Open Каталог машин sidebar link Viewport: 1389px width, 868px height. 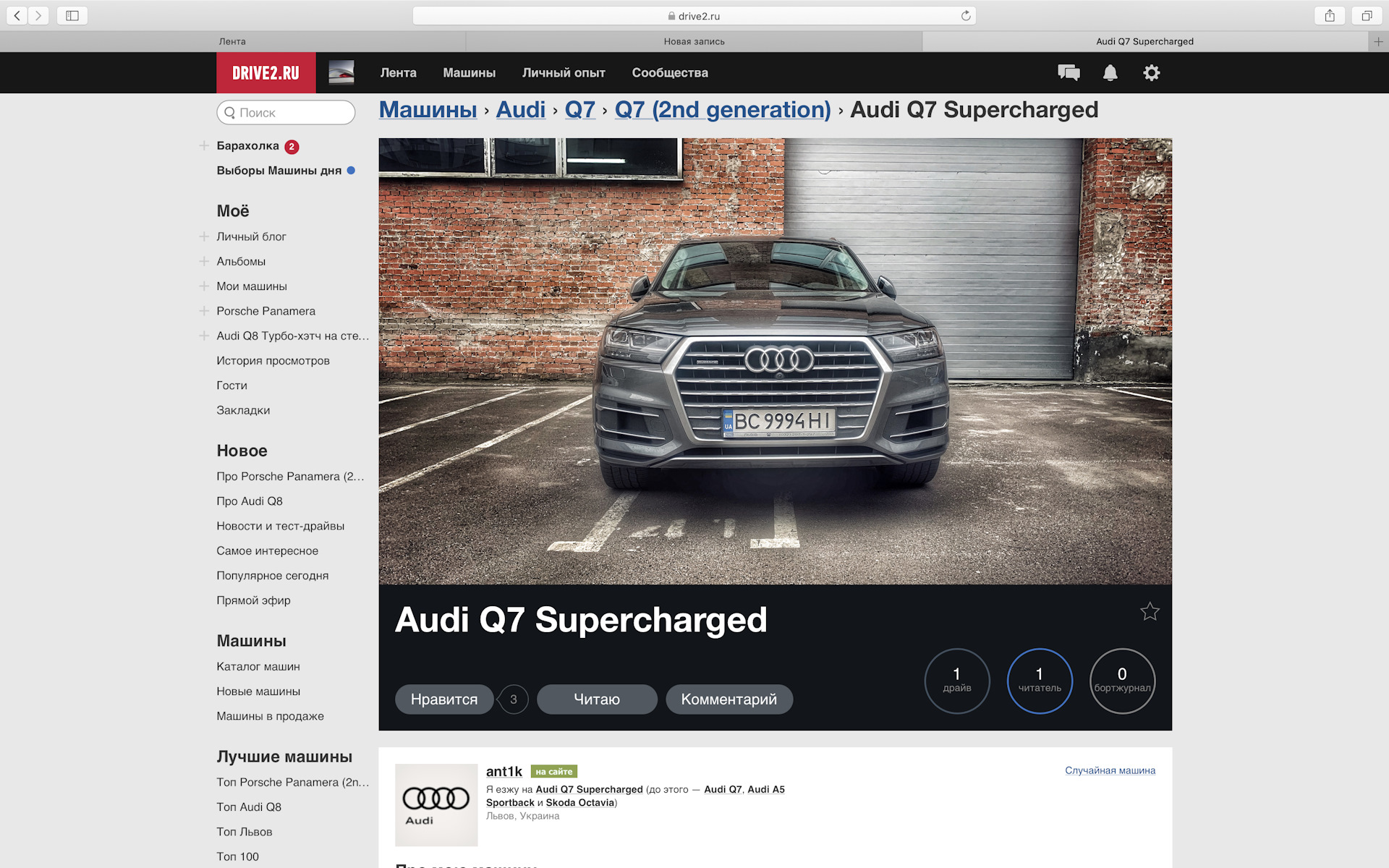(x=258, y=667)
